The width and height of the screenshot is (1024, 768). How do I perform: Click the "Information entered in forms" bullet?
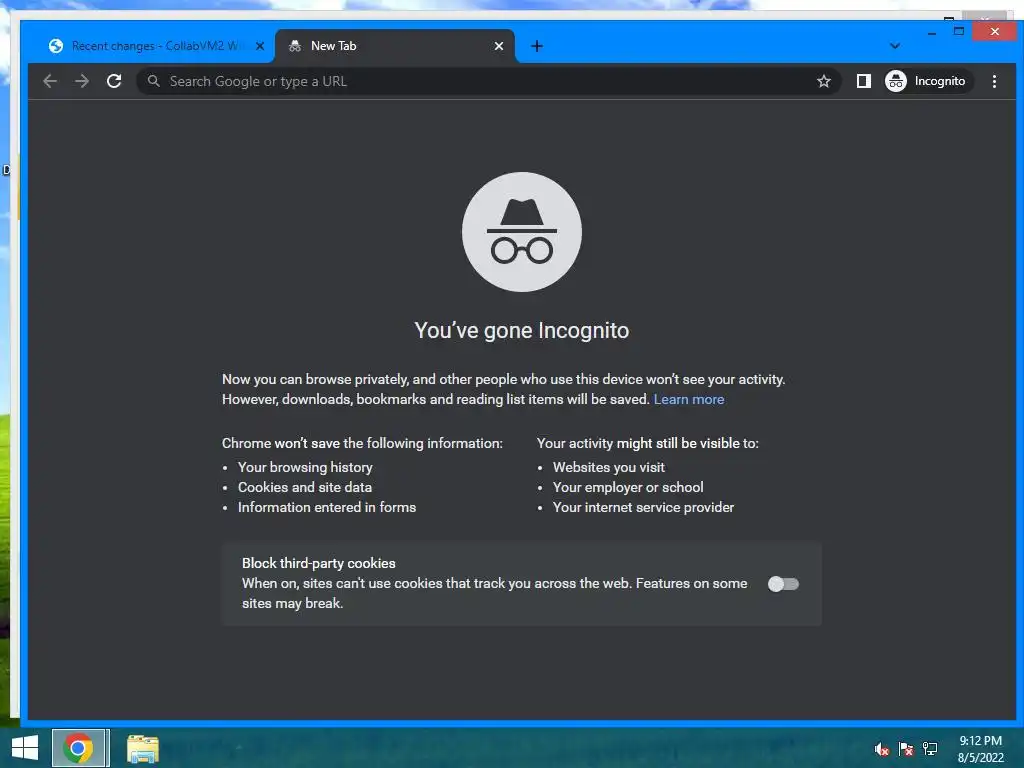pos(327,507)
